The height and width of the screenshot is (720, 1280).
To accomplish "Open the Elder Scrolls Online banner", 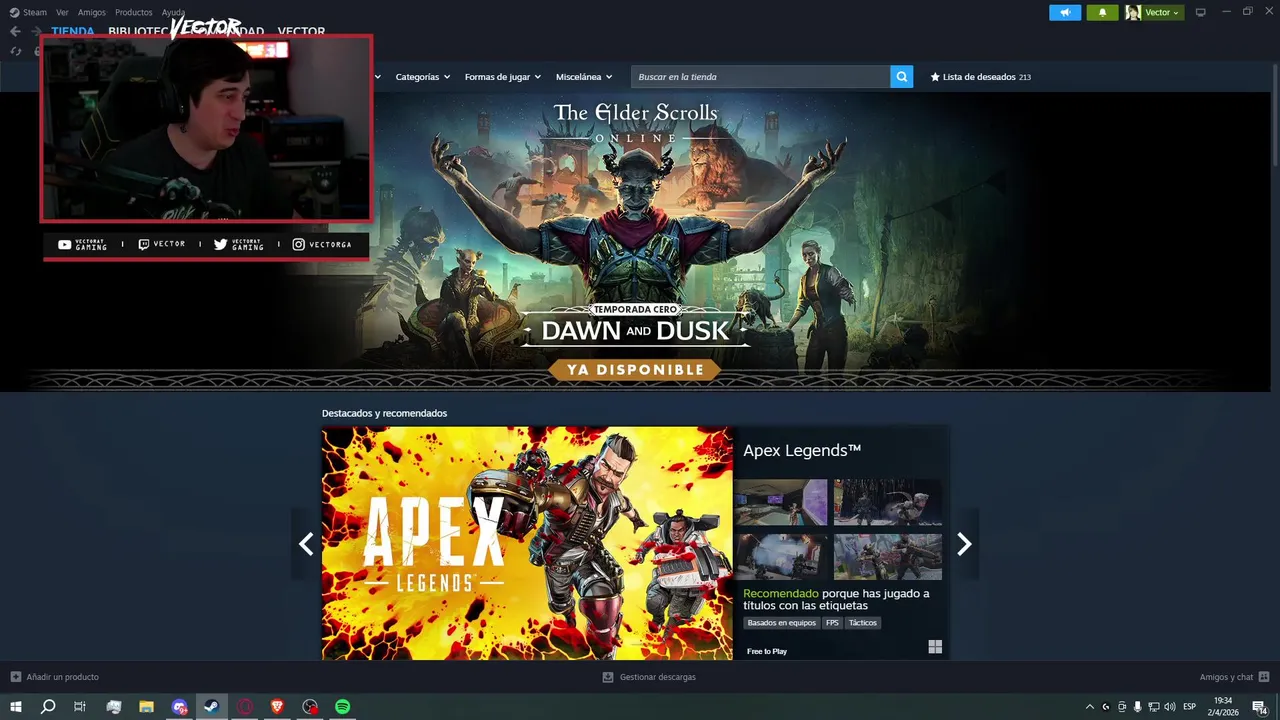I will click(636, 241).
